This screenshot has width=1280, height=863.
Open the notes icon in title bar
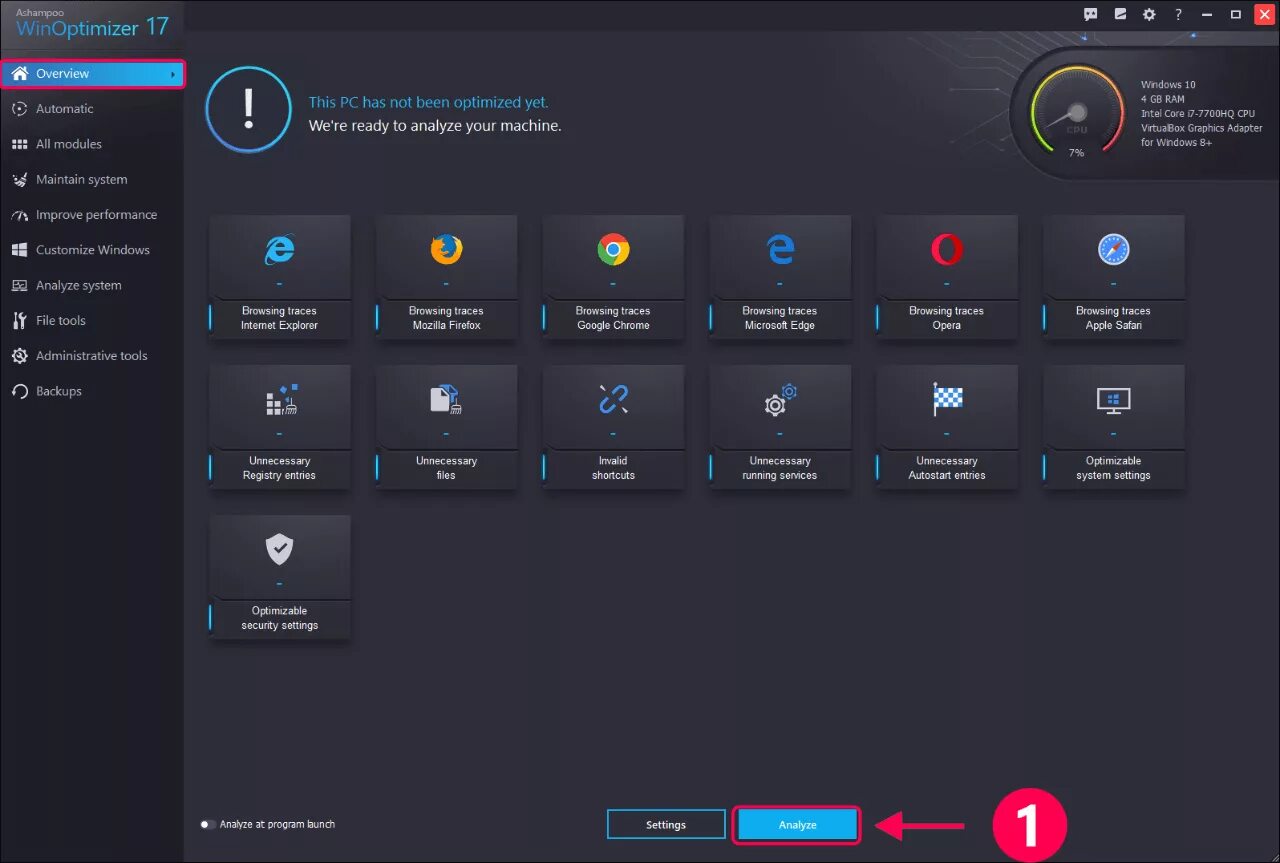pyautogui.click(x=1120, y=14)
